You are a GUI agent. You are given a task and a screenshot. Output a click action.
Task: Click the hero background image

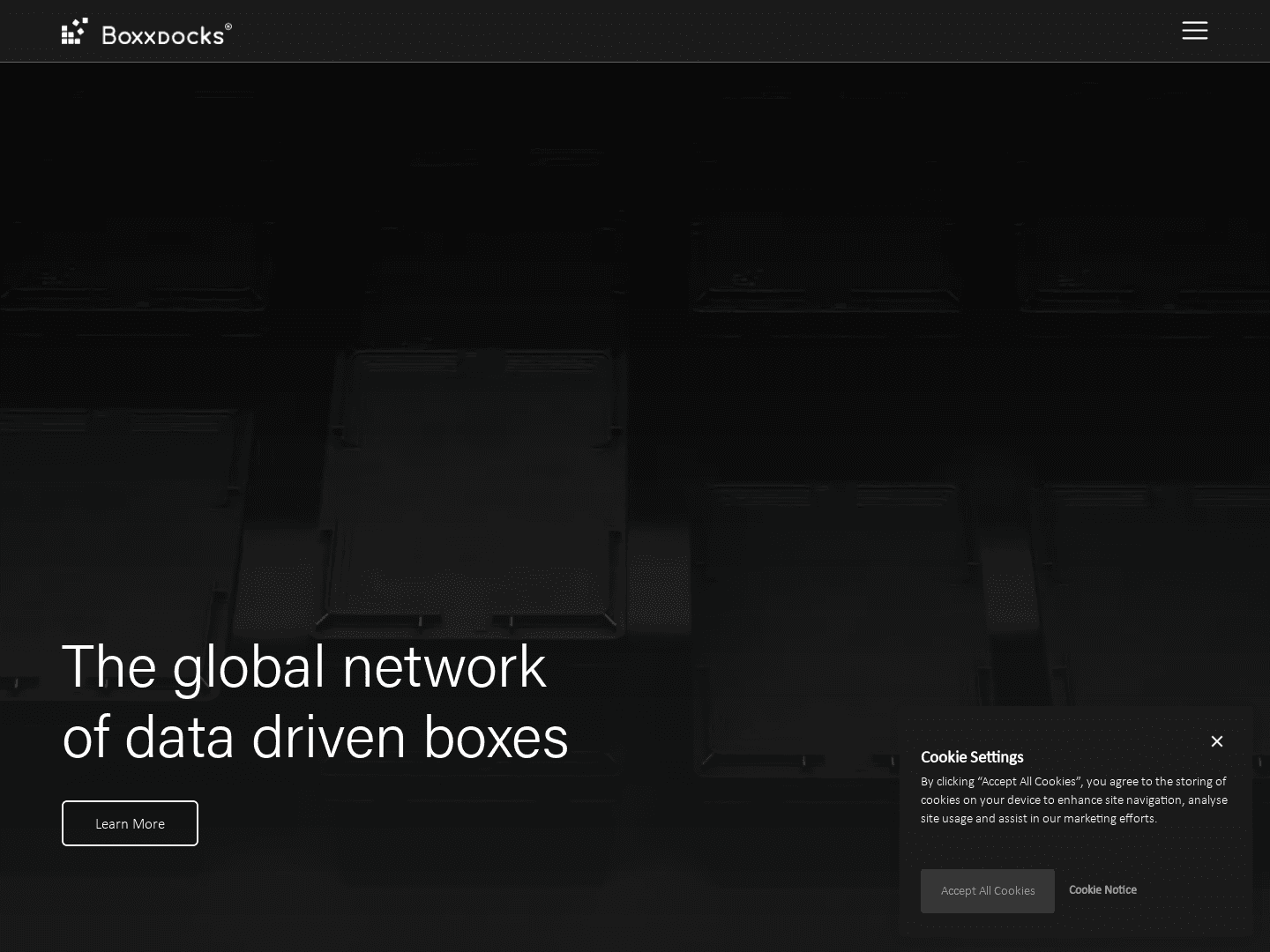617,353
